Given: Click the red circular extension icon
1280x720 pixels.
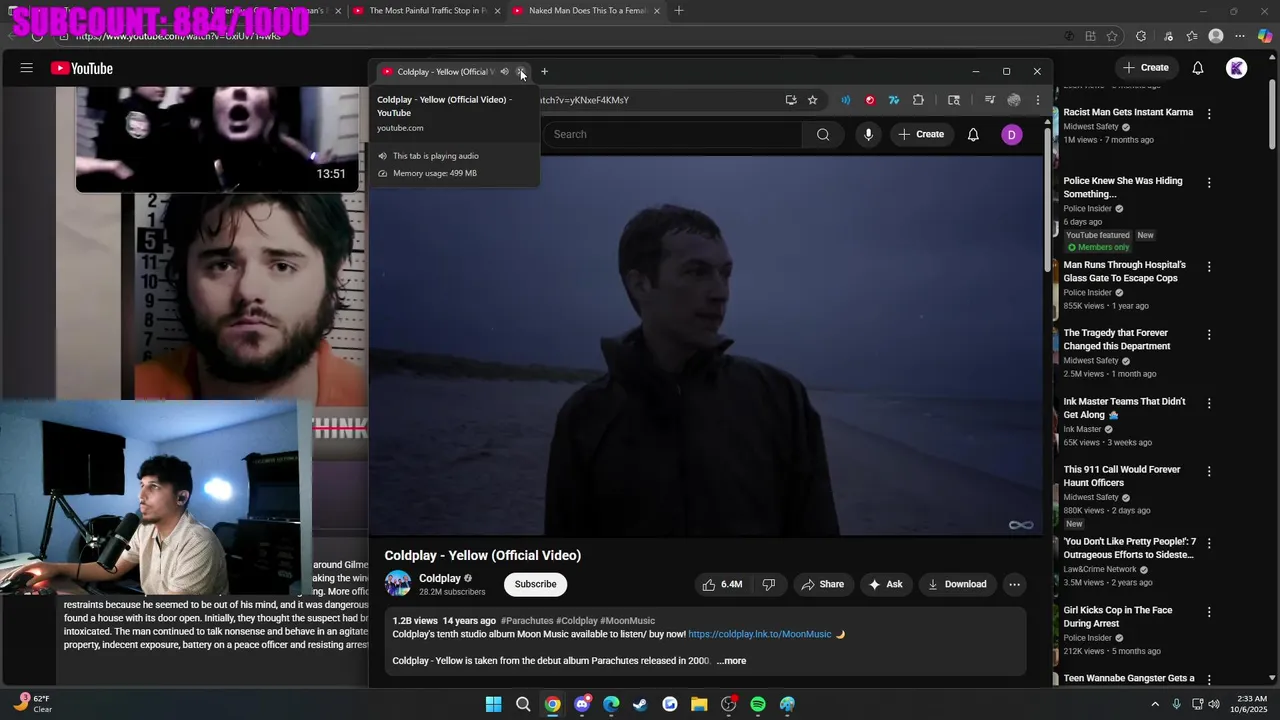Looking at the screenshot, I should click(870, 100).
